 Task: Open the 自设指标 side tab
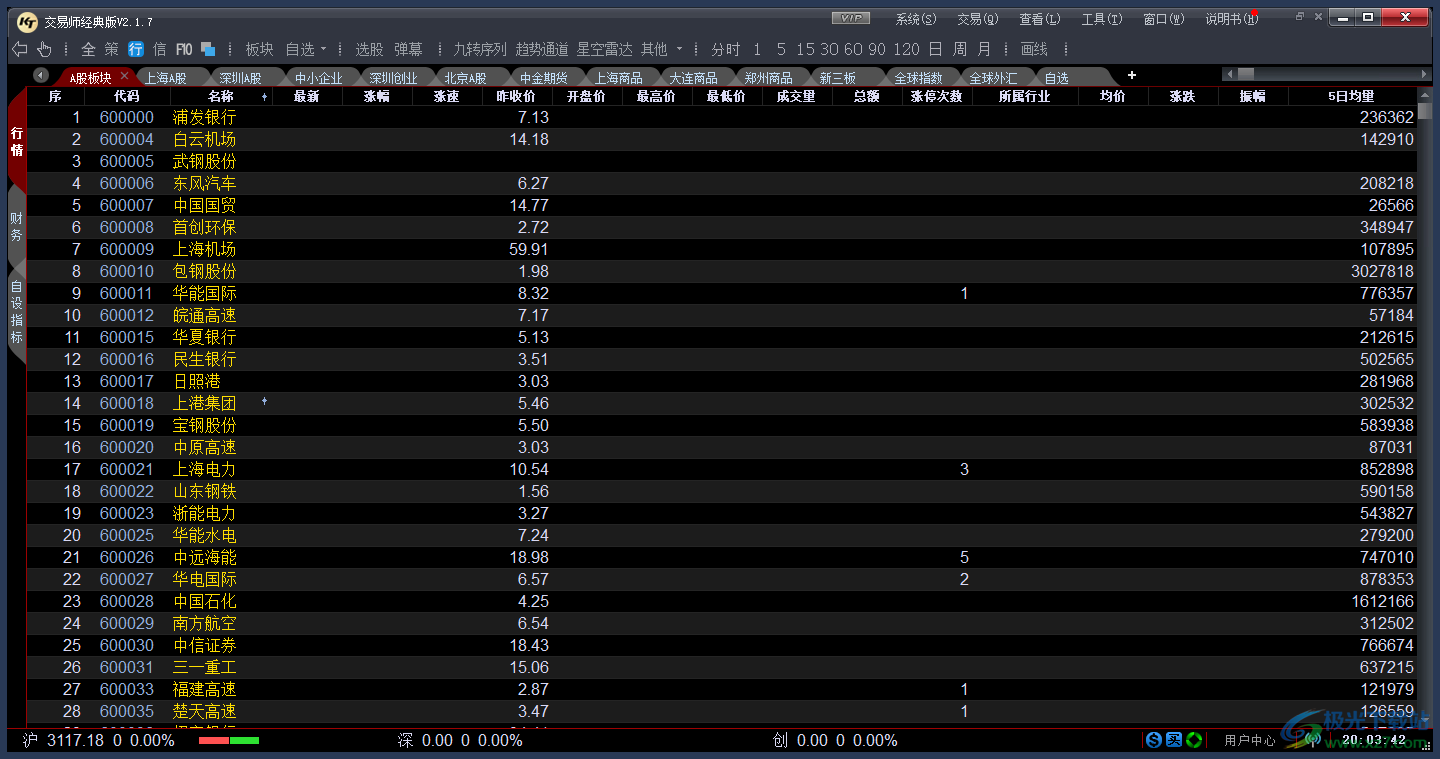pos(17,313)
